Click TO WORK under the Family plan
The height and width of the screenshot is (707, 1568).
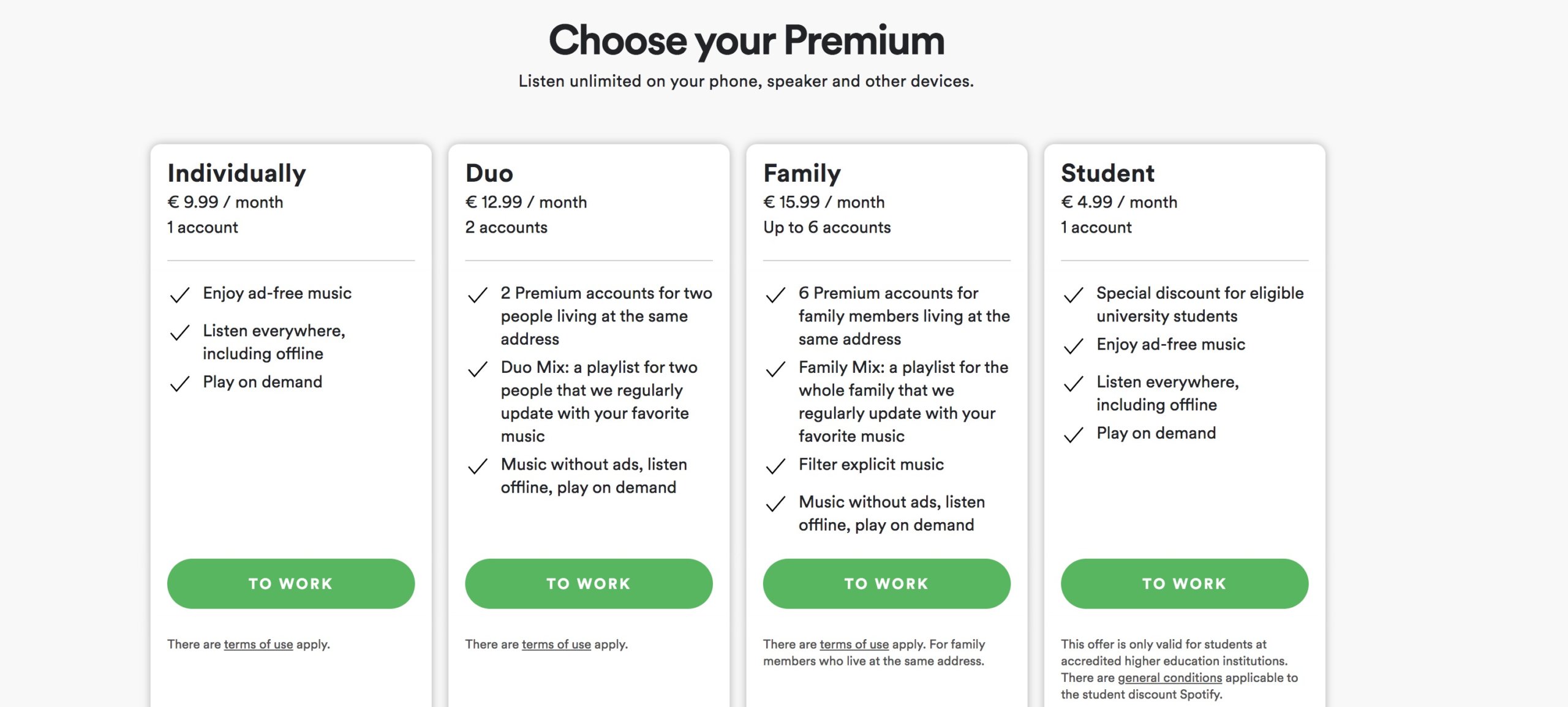point(886,583)
